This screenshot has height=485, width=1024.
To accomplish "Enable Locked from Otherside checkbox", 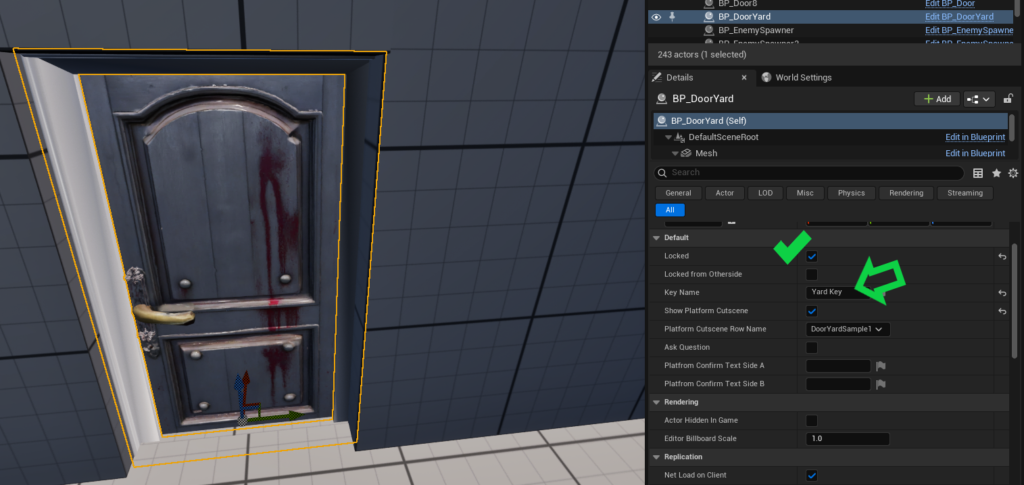I will pos(812,274).
